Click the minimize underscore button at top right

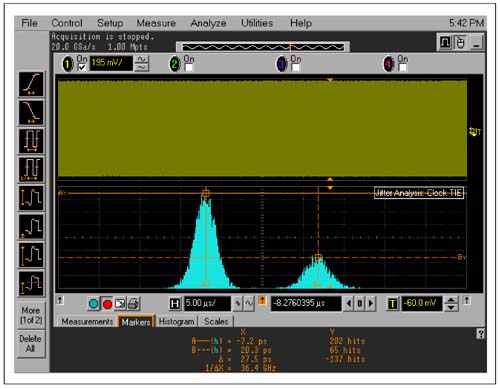click(x=477, y=42)
